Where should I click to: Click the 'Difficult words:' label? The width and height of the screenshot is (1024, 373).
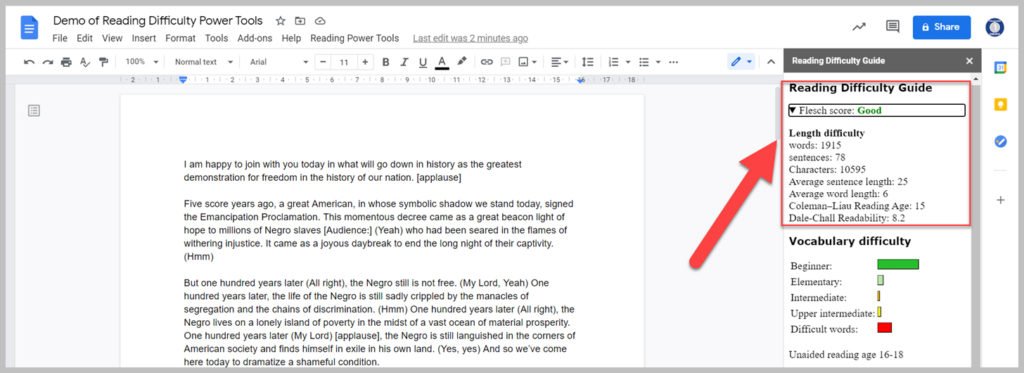824,329
